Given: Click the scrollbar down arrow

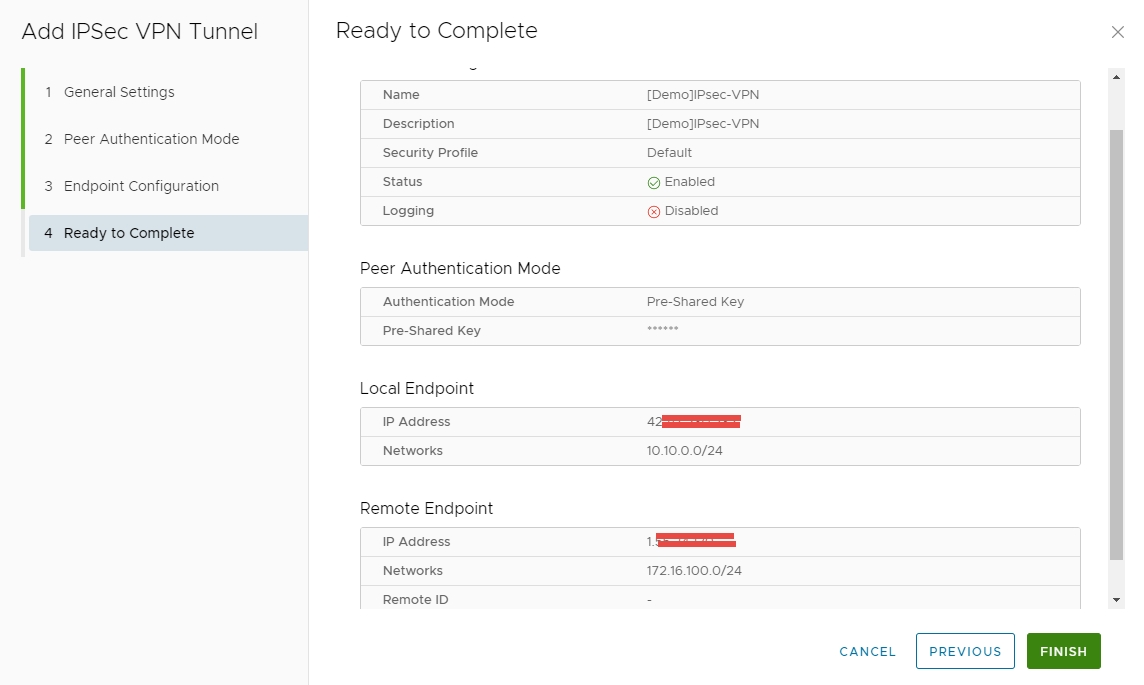Looking at the screenshot, I should pos(1117,599).
